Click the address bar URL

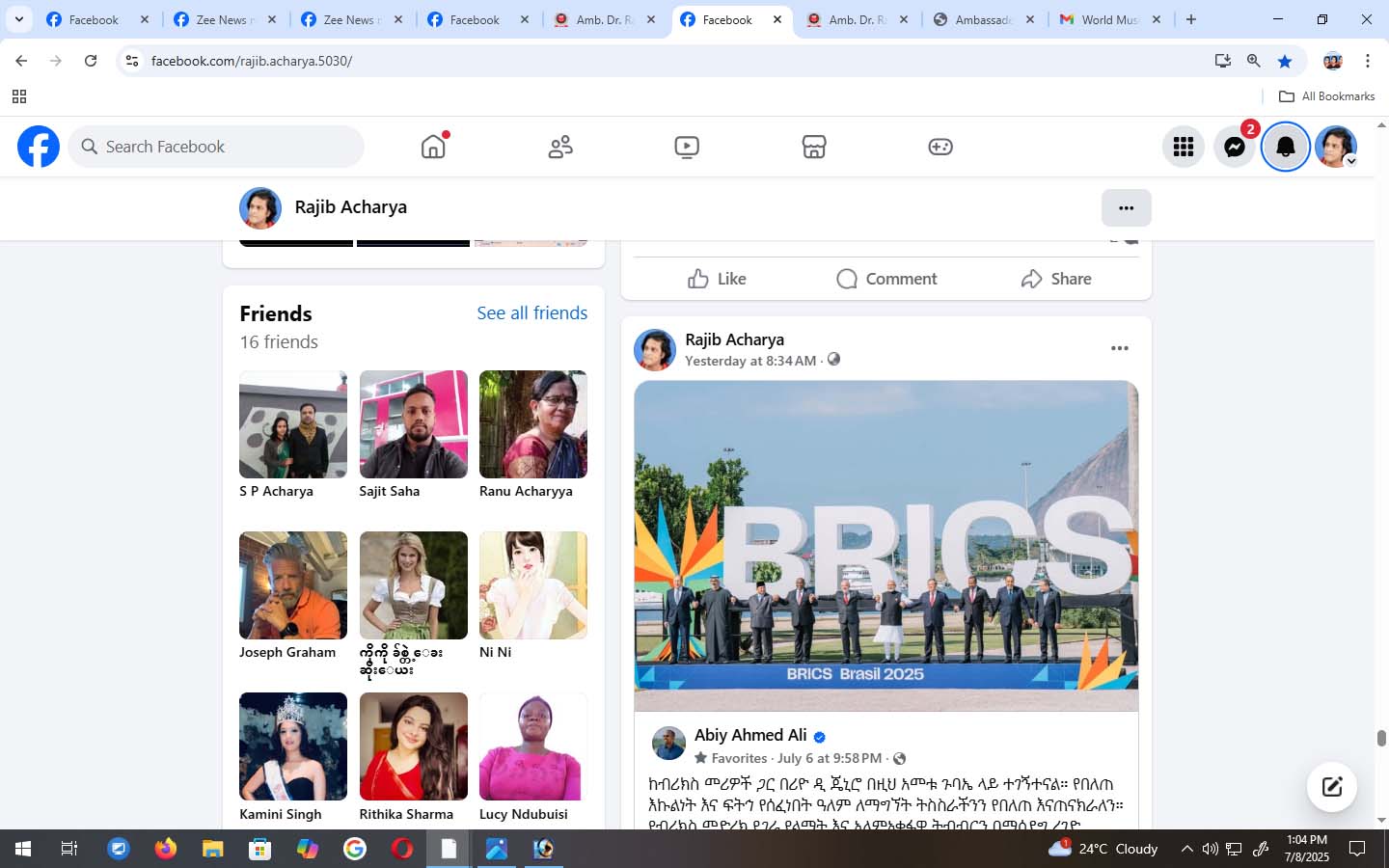coord(252,61)
